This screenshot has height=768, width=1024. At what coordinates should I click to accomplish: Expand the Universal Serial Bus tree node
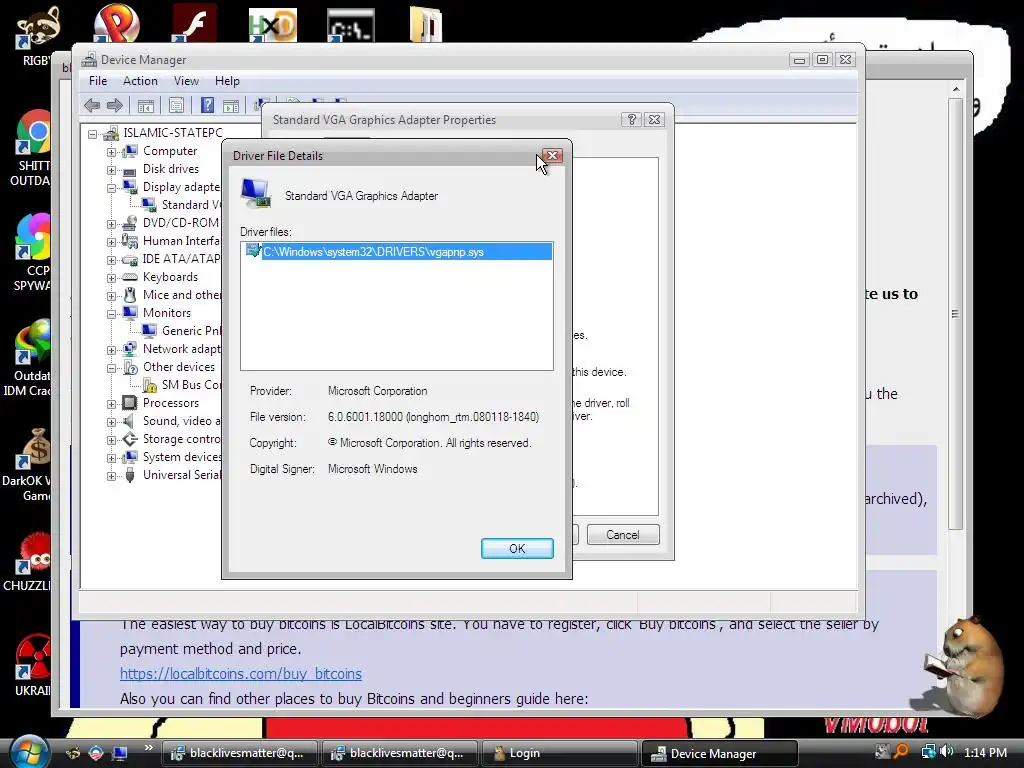(111, 476)
